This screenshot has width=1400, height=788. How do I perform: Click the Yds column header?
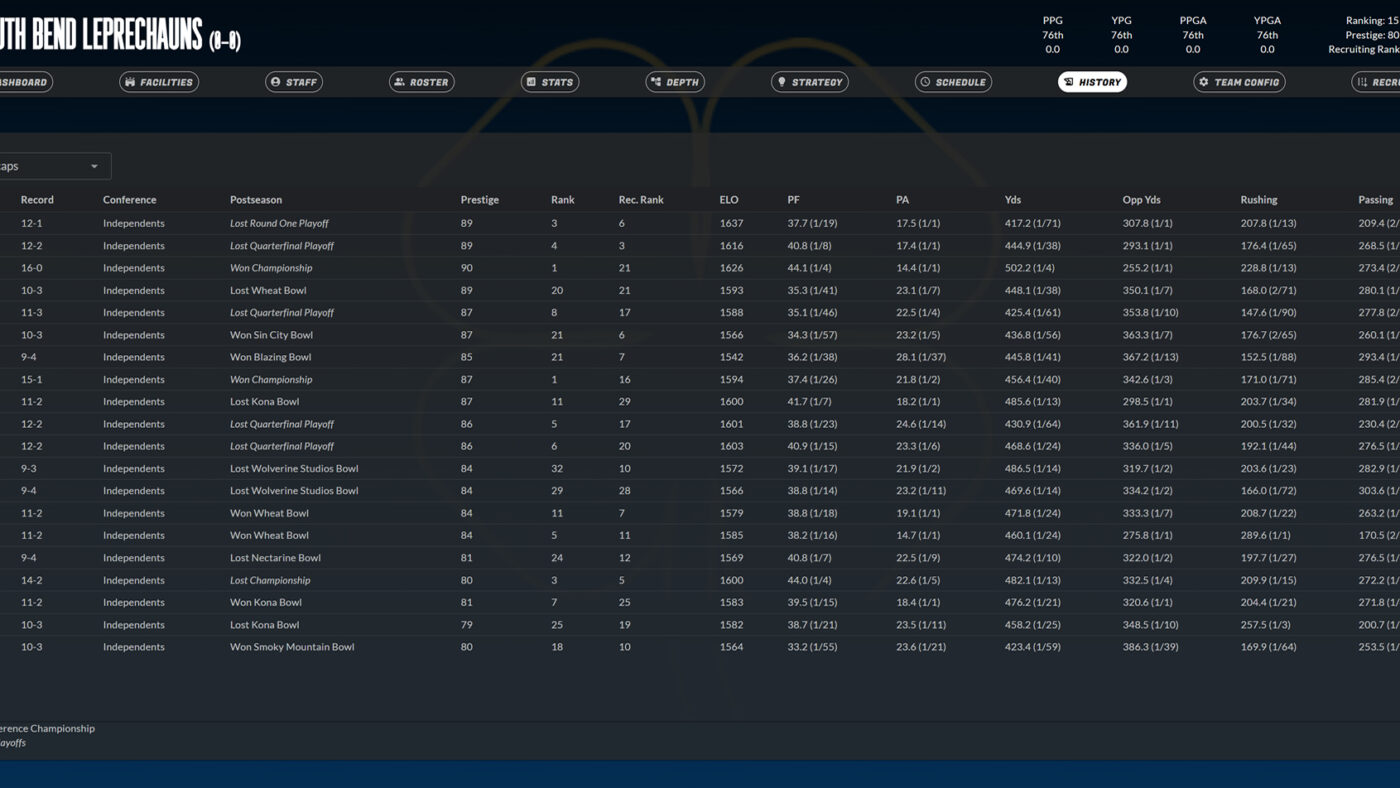tap(1013, 200)
